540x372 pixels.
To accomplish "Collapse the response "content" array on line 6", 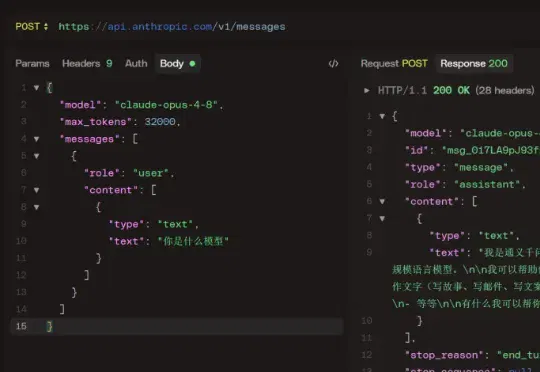I will click(382, 202).
